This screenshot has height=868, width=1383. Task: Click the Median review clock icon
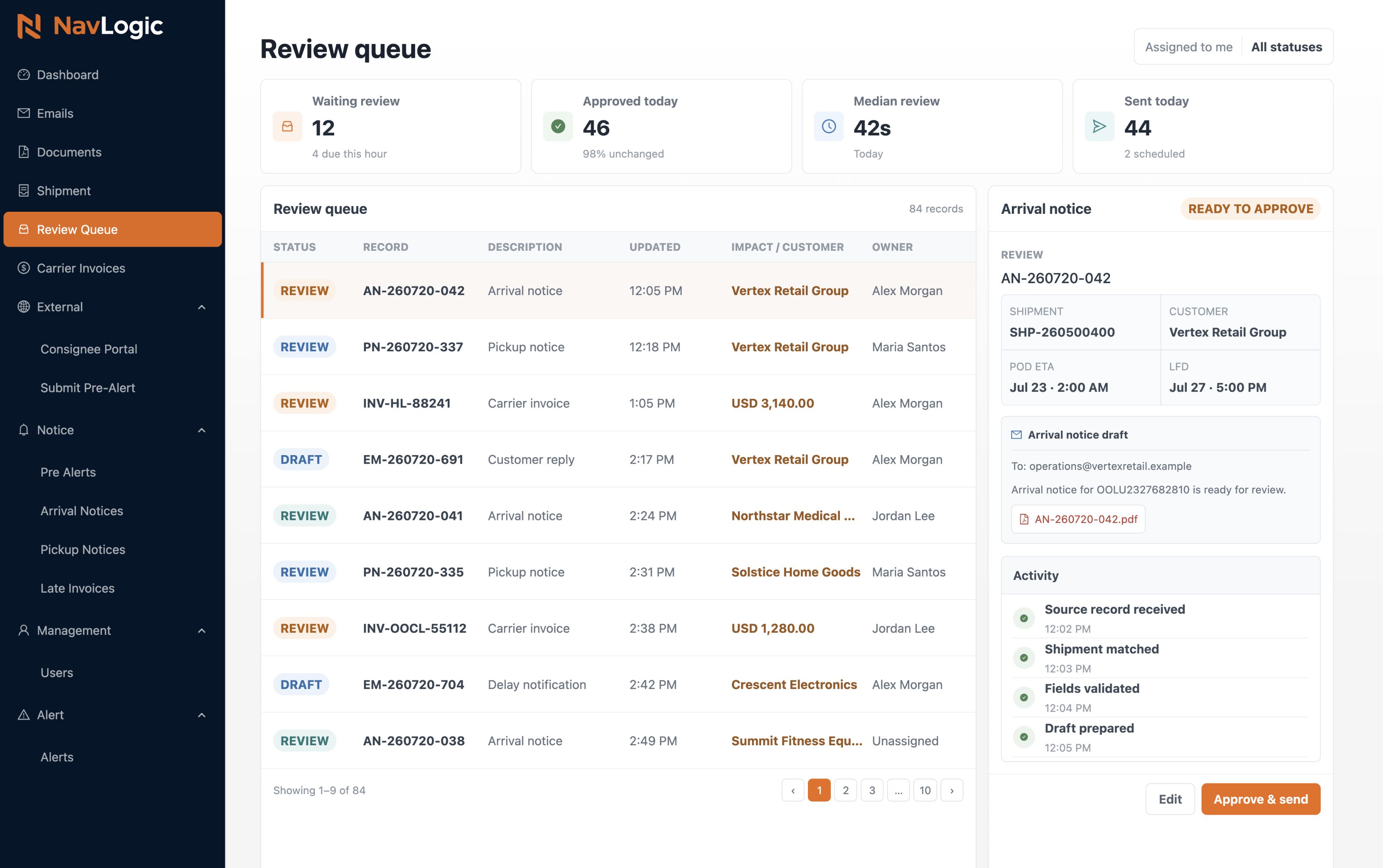pyautogui.click(x=828, y=126)
